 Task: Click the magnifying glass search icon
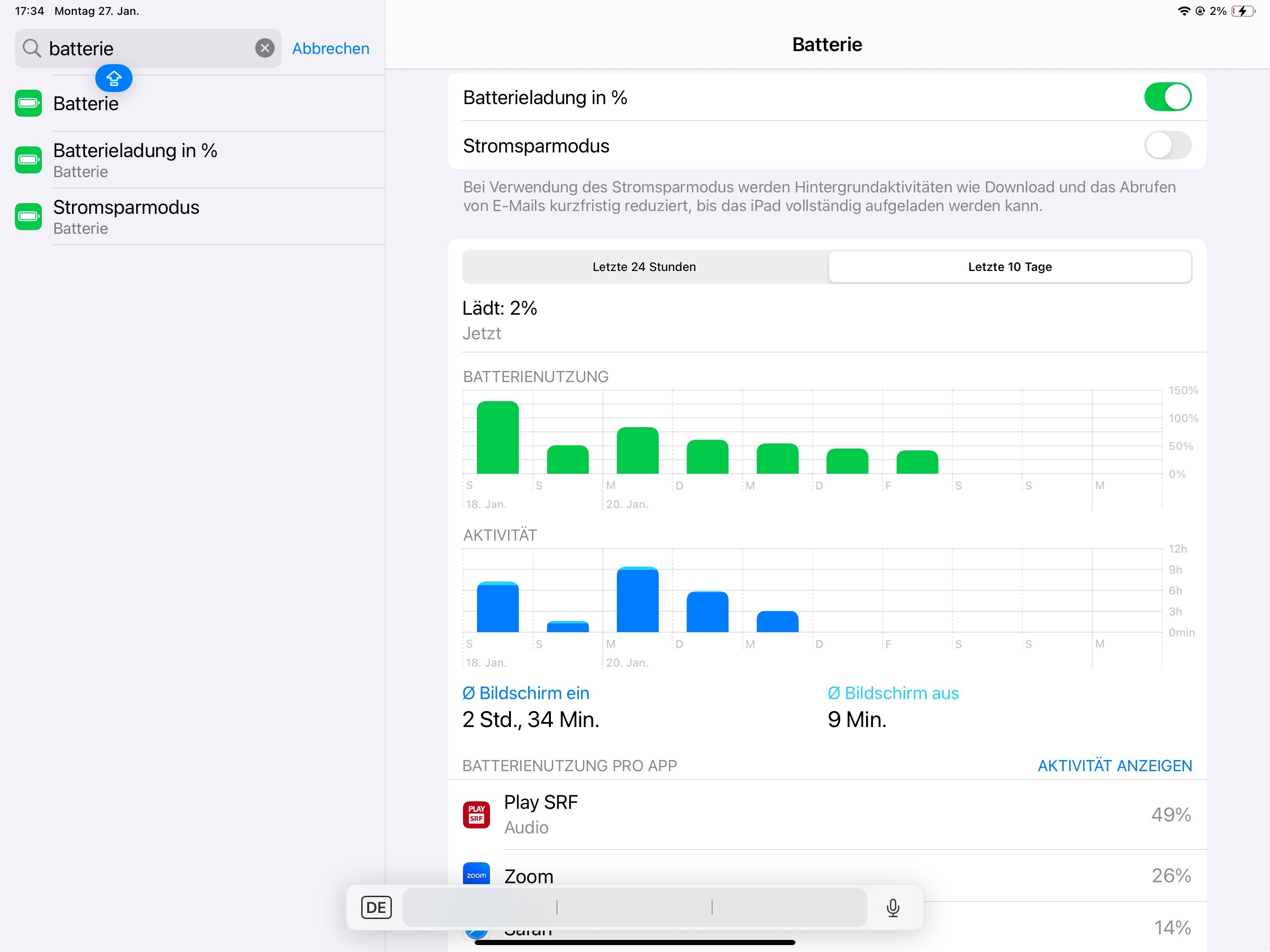[32, 48]
